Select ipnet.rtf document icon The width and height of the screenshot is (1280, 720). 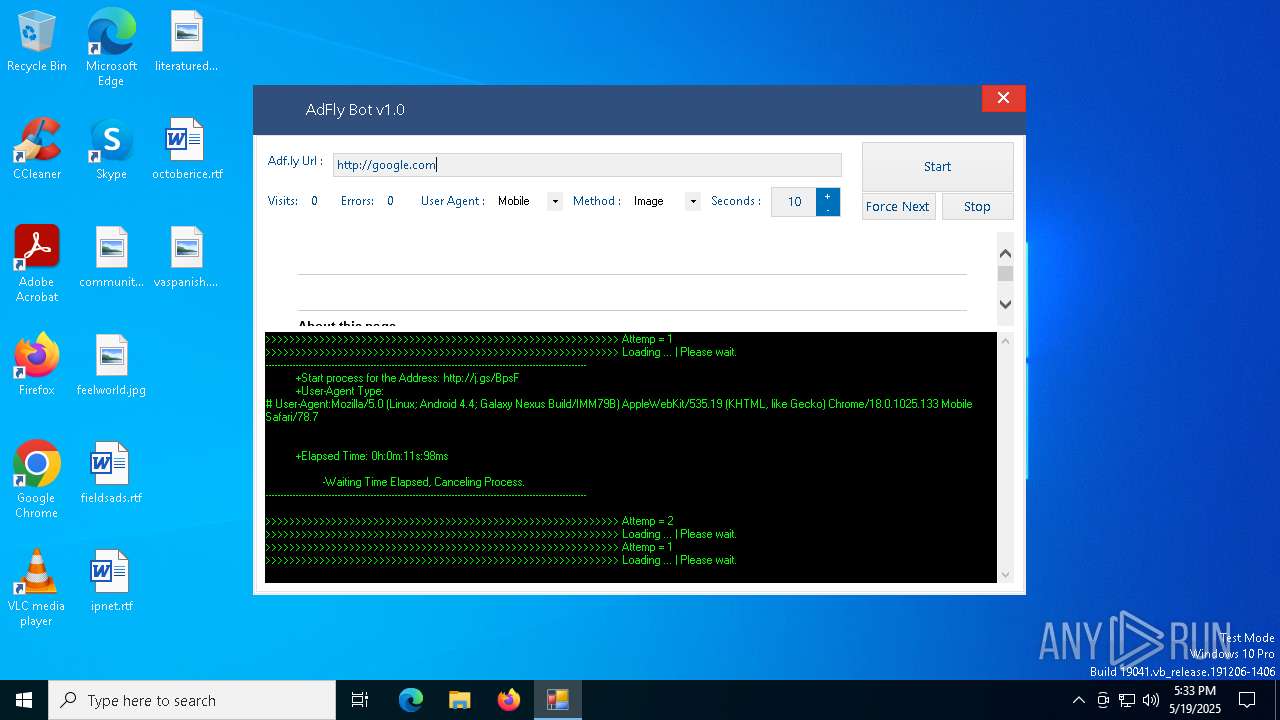111,581
